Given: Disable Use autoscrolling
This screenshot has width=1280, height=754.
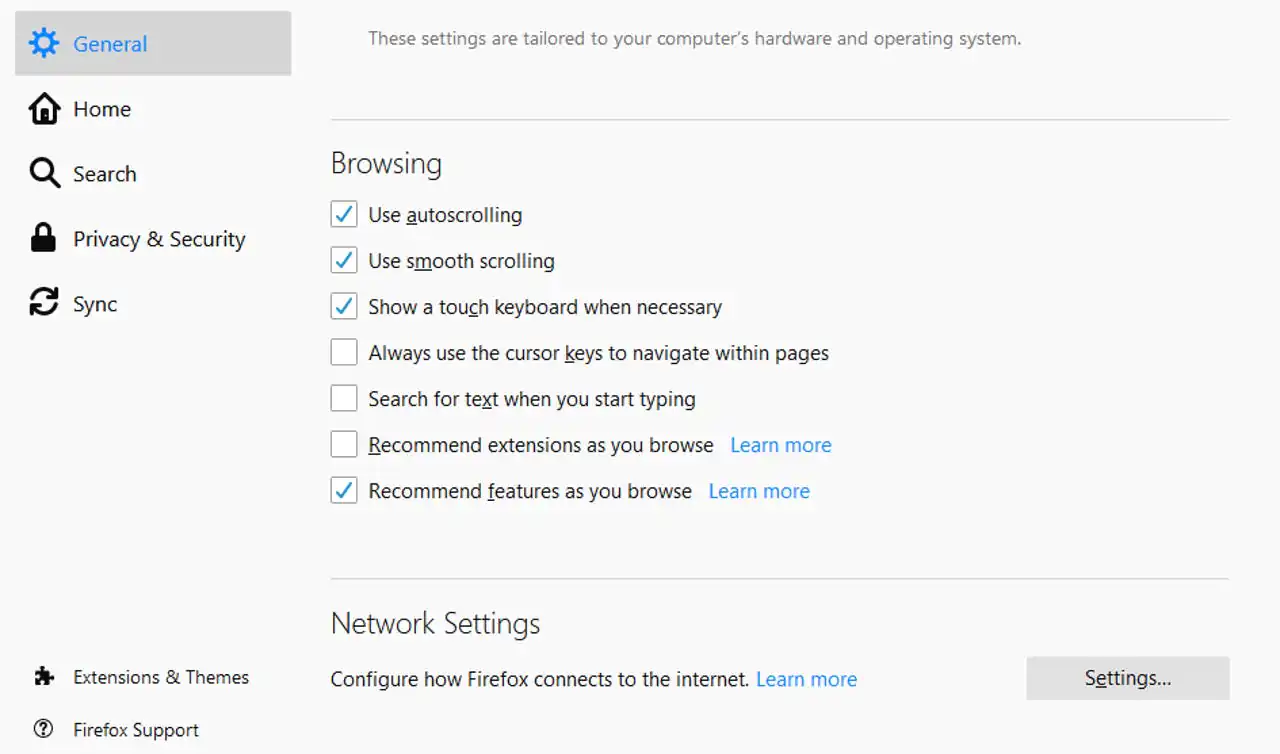Looking at the screenshot, I should coord(343,214).
